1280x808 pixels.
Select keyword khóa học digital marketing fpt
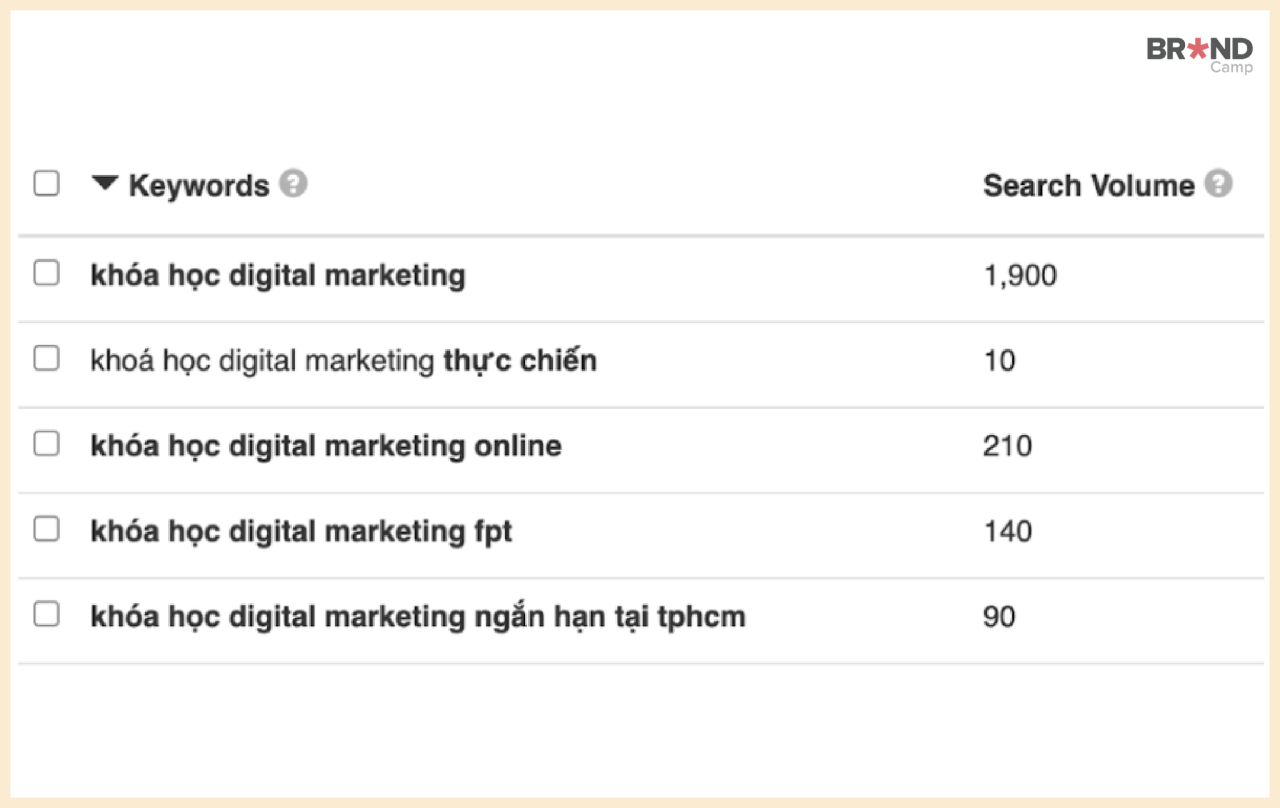(x=301, y=531)
